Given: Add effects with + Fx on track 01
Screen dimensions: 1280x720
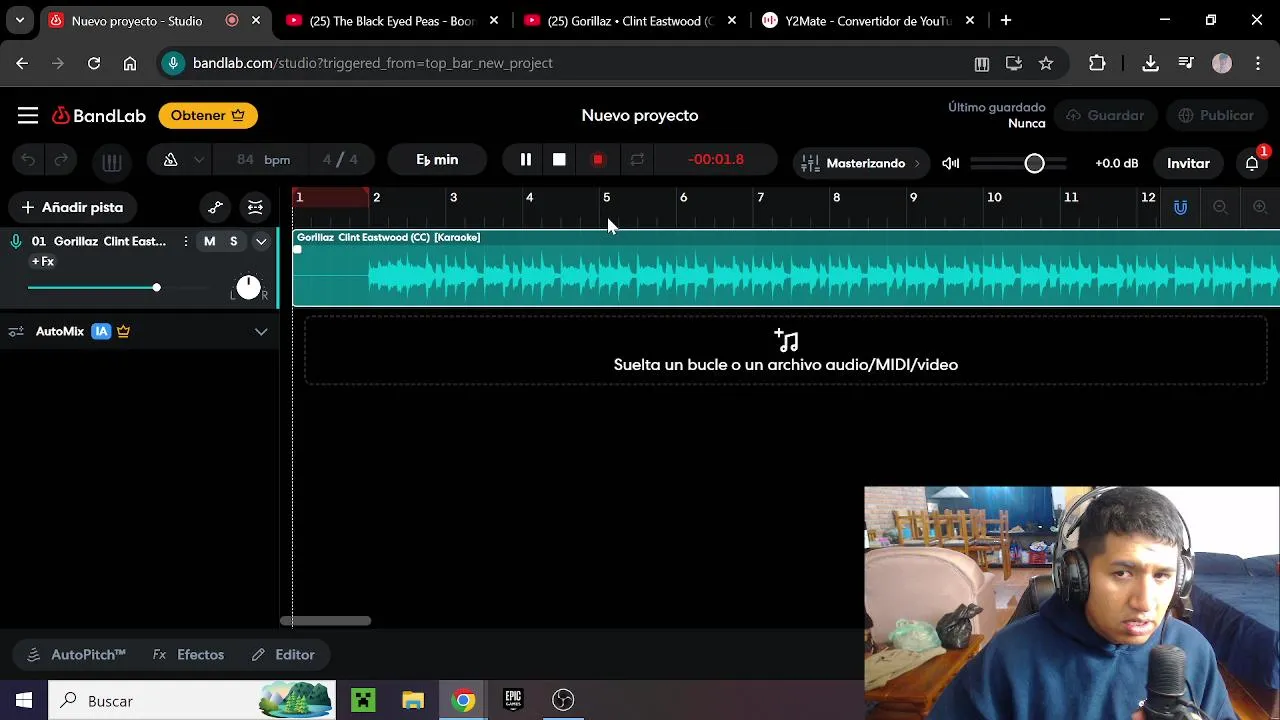Looking at the screenshot, I should tap(43, 261).
